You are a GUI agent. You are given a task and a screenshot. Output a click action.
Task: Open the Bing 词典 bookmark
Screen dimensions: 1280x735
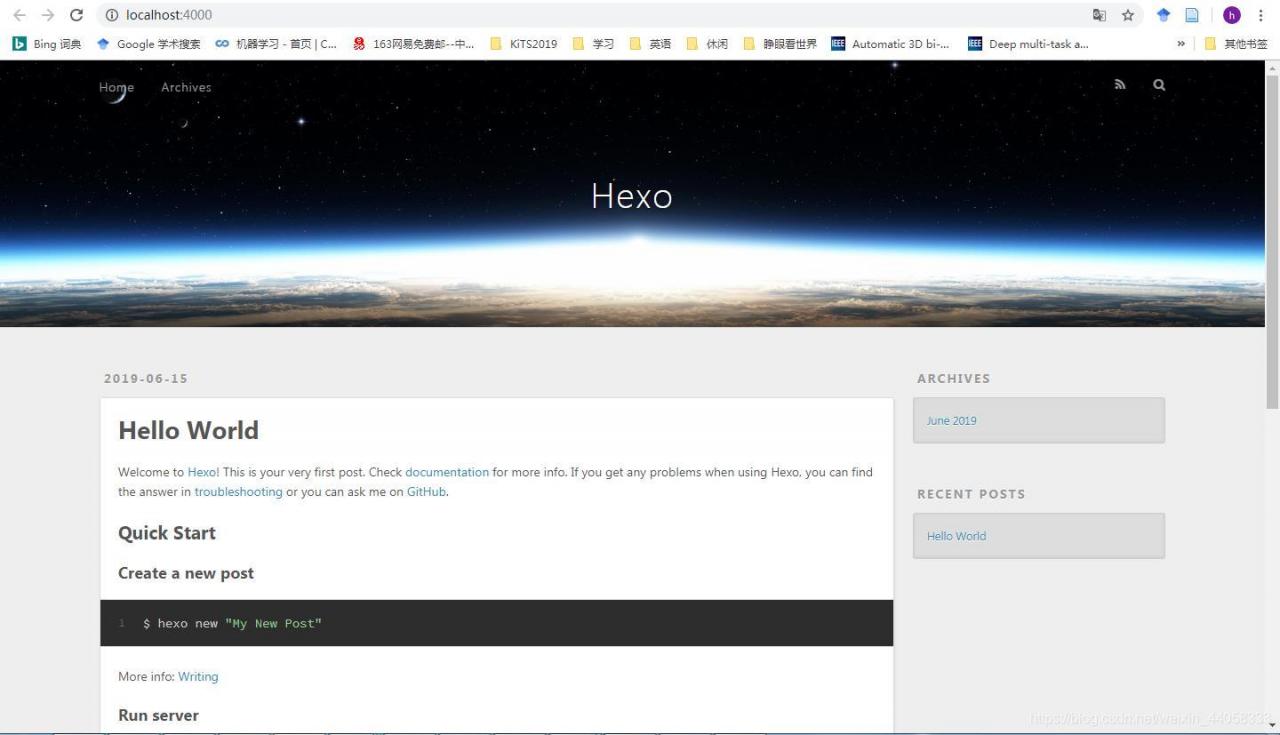(x=46, y=43)
